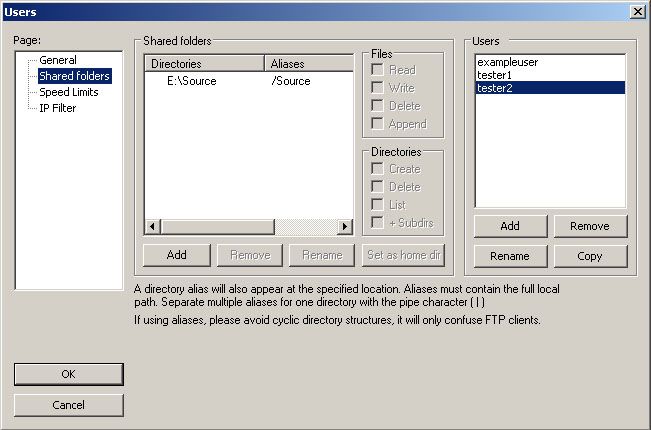This screenshot has width=651, height=430.
Task: Select Shared folders in the page tree
Action: [74, 76]
